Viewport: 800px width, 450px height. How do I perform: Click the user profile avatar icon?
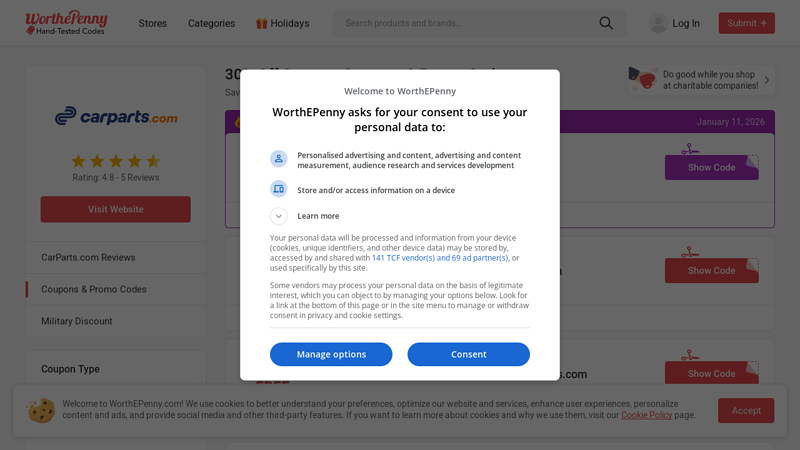[x=658, y=23]
